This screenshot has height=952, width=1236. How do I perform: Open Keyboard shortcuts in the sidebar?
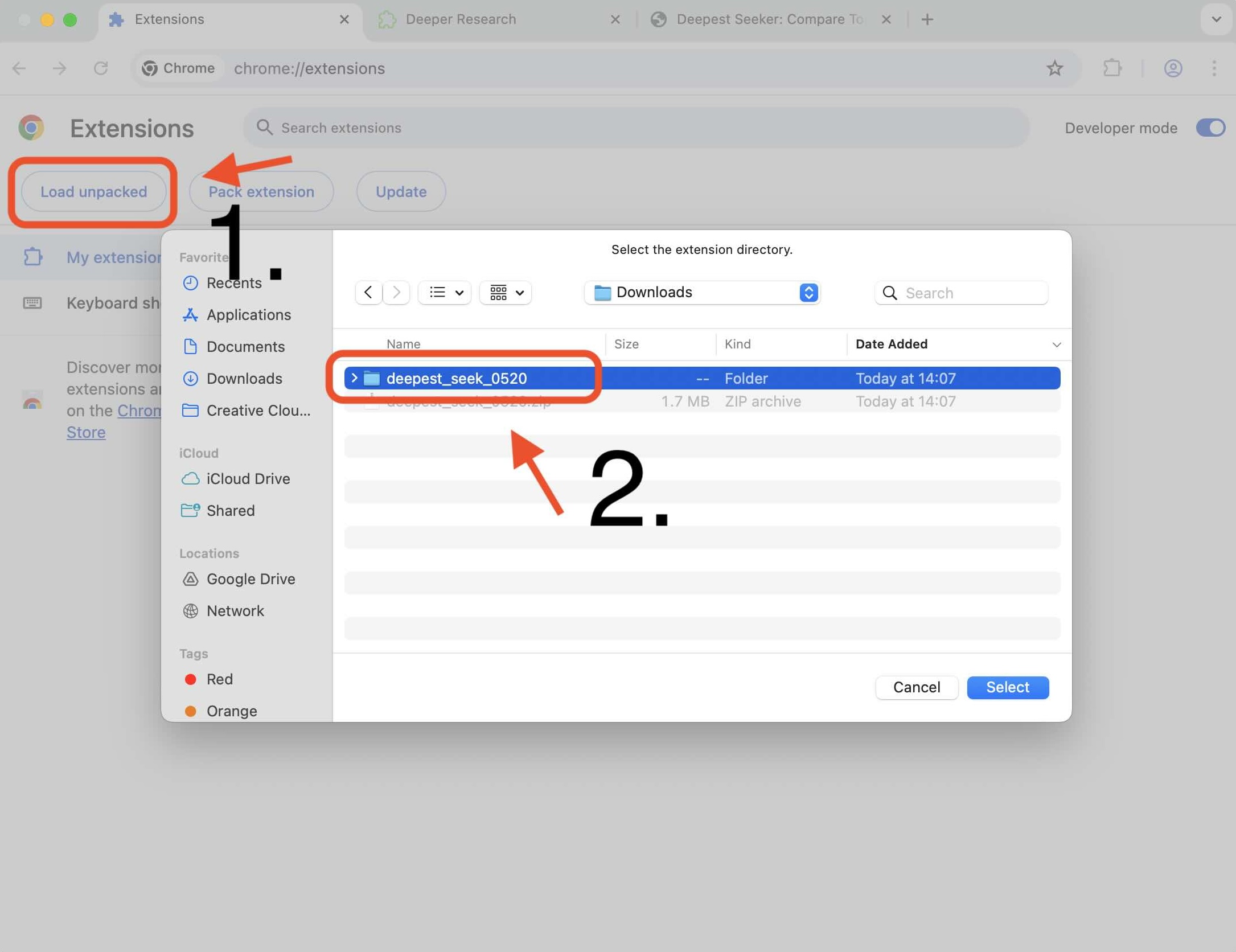click(x=81, y=303)
